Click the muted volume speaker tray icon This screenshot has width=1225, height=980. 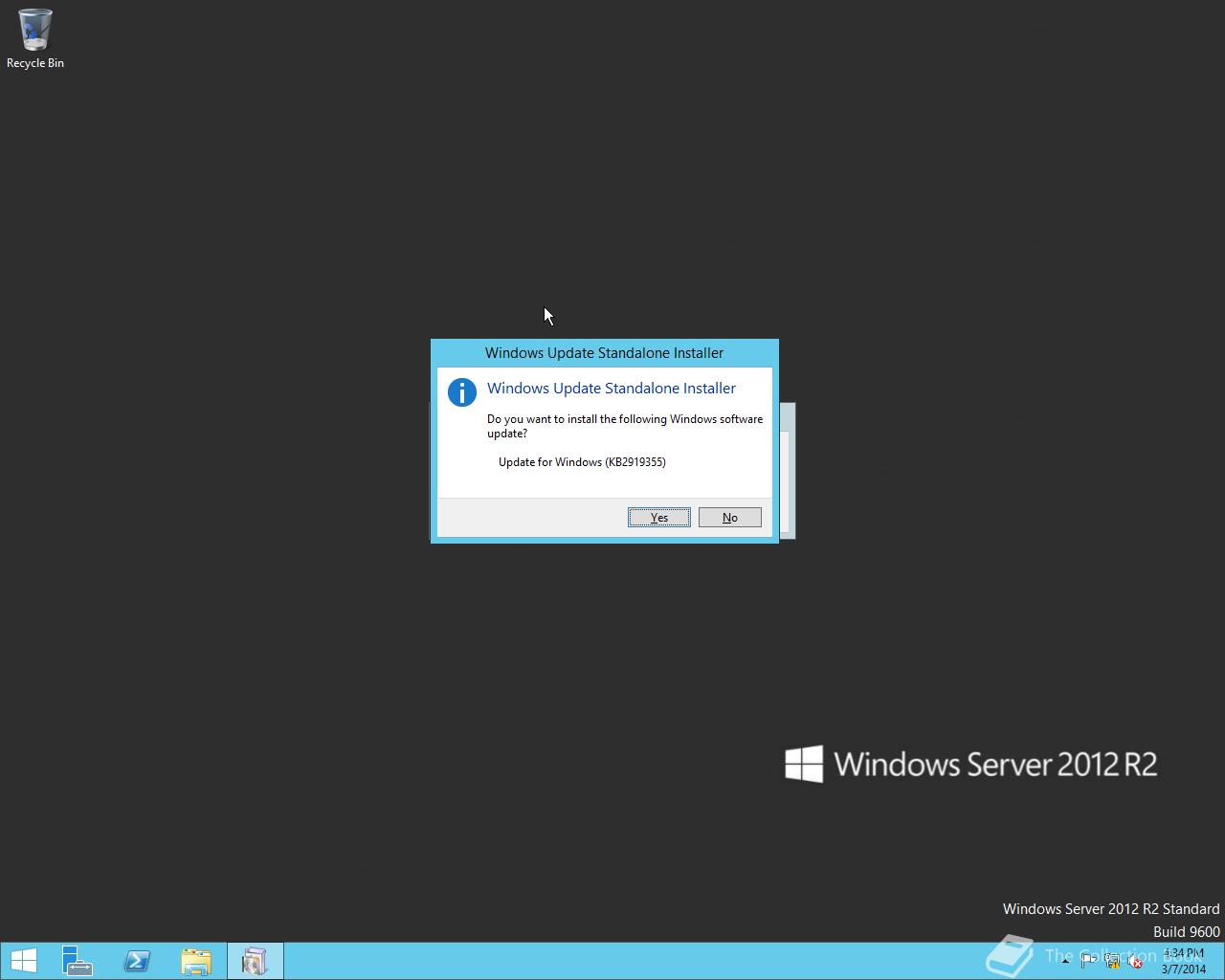pyautogui.click(x=1136, y=962)
